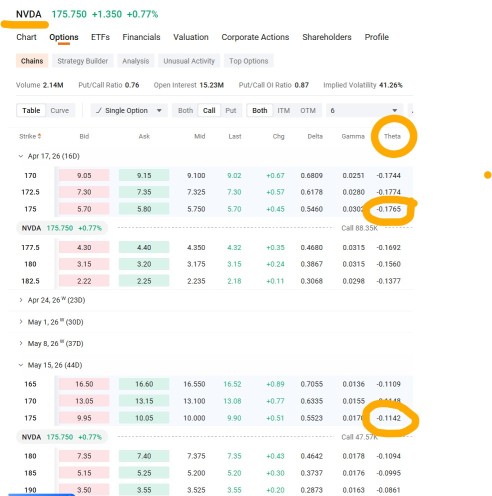Open the Analysis sub-tab
Image resolution: width=492 pixels, height=496 pixels.
click(x=136, y=61)
